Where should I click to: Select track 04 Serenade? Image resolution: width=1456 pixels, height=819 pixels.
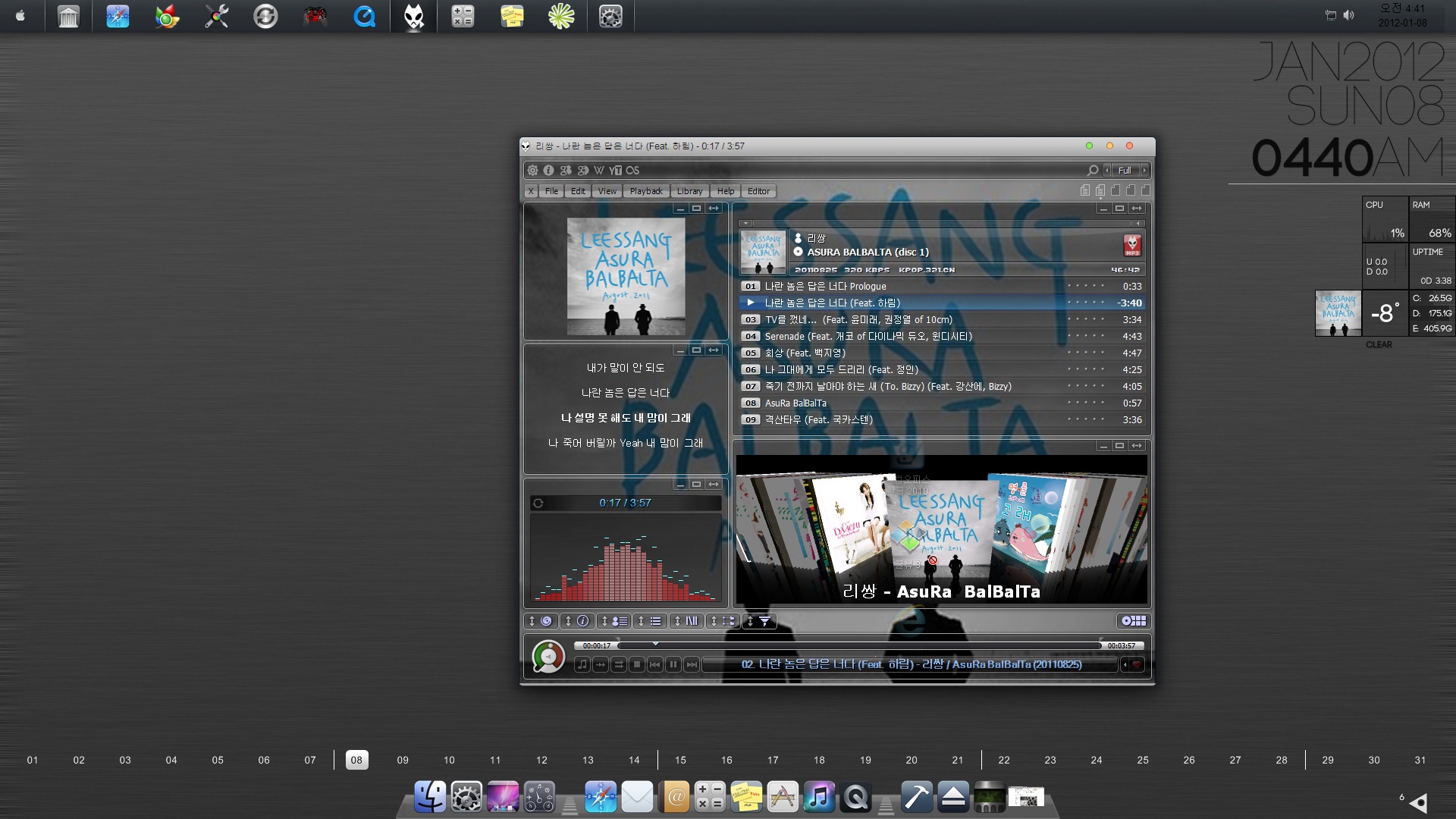942,336
